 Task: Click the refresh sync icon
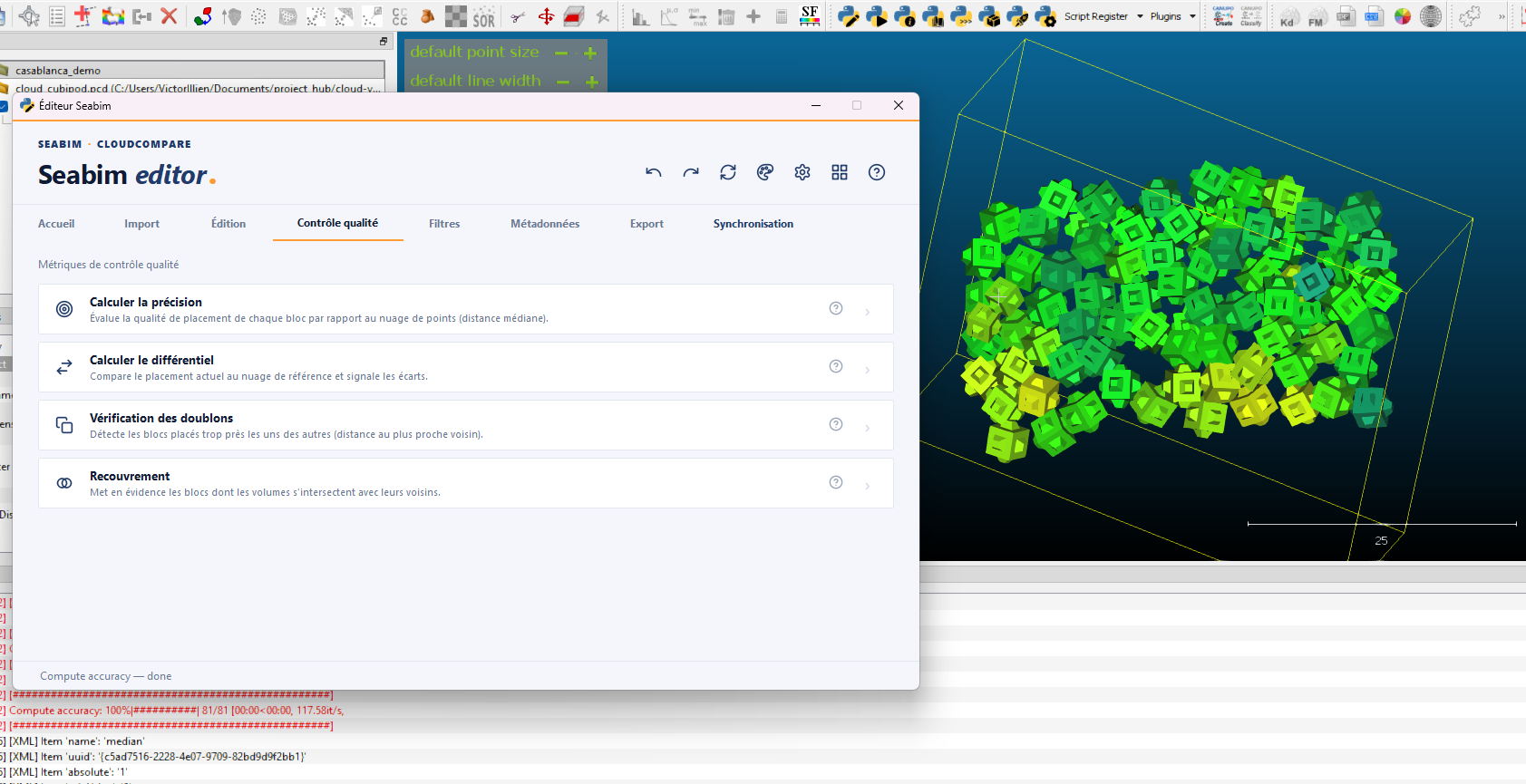click(x=728, y=172)
